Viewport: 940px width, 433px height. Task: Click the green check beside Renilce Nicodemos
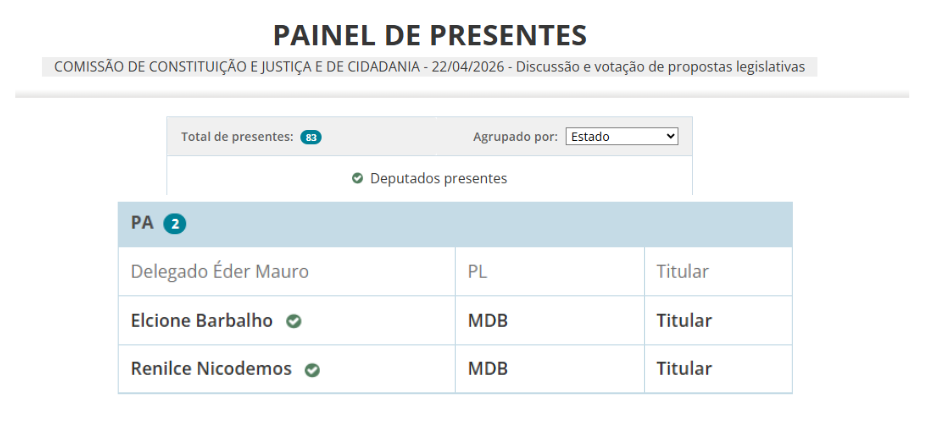312,370
